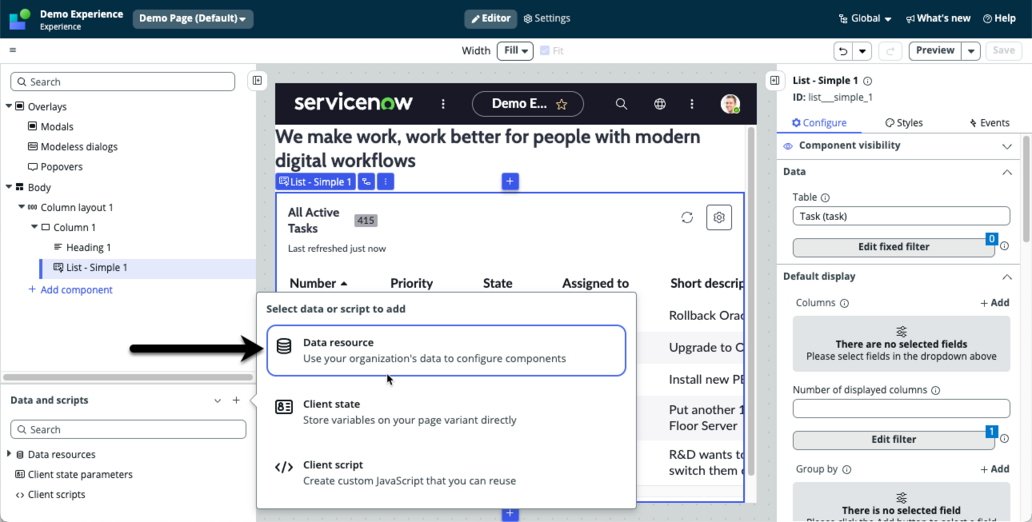Viewport: 1032px width, 522px height.
Task: Open the Width Fill dropdown
Action: tap(515, 51)
